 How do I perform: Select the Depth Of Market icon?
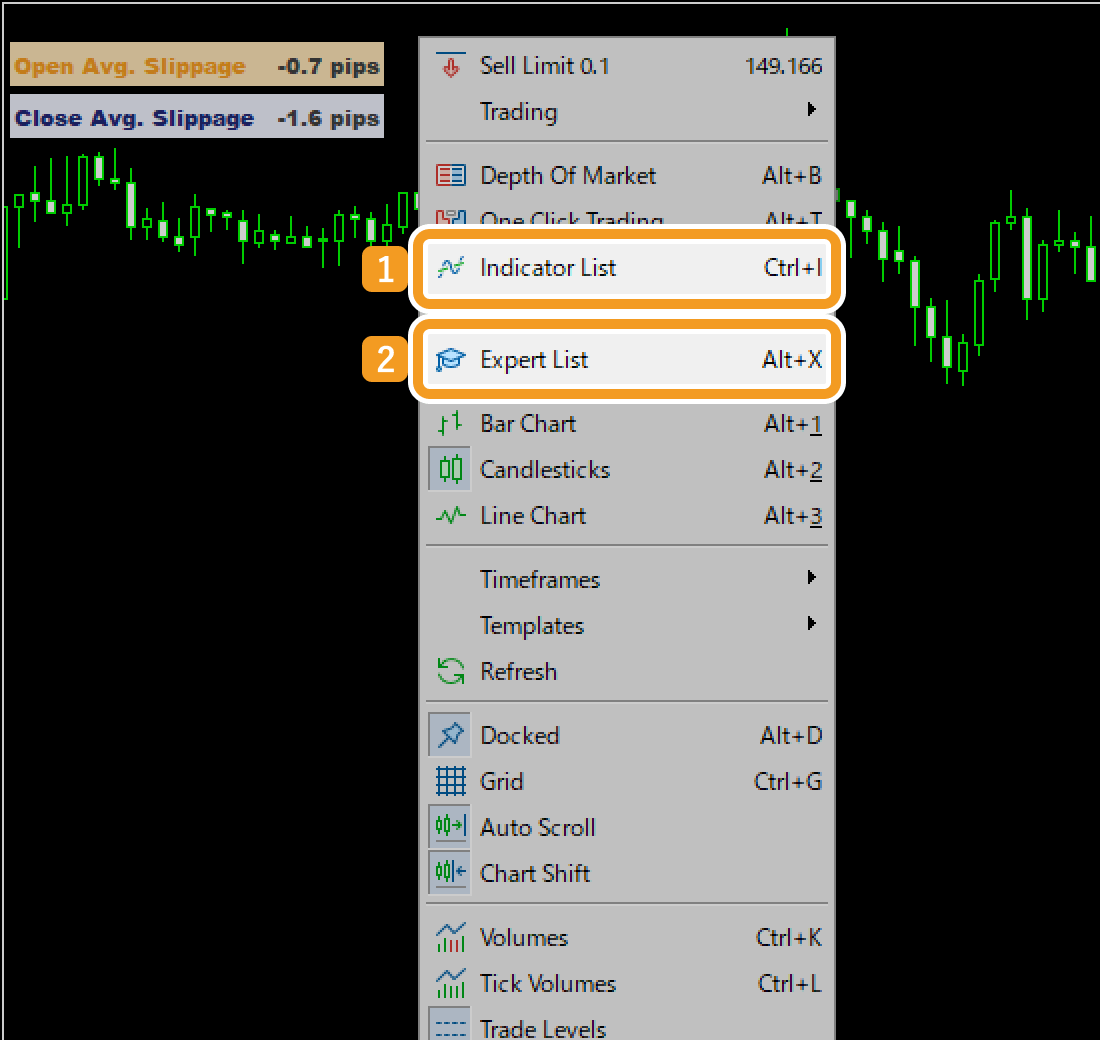[x=450, y=174]
